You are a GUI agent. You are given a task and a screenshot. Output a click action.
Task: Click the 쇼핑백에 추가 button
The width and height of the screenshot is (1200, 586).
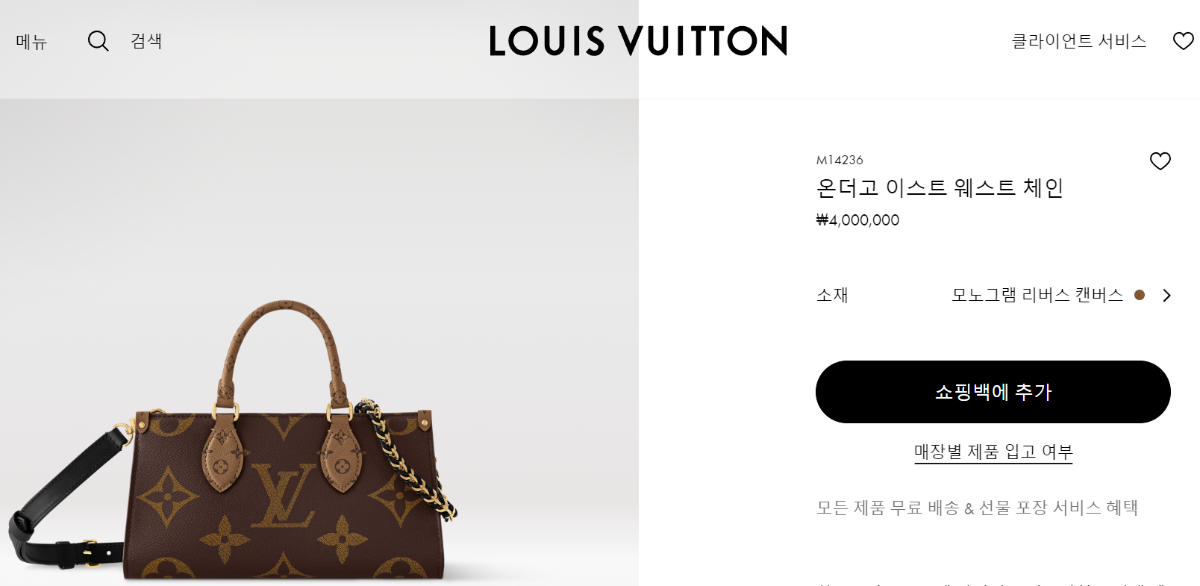tap(993, 392)
